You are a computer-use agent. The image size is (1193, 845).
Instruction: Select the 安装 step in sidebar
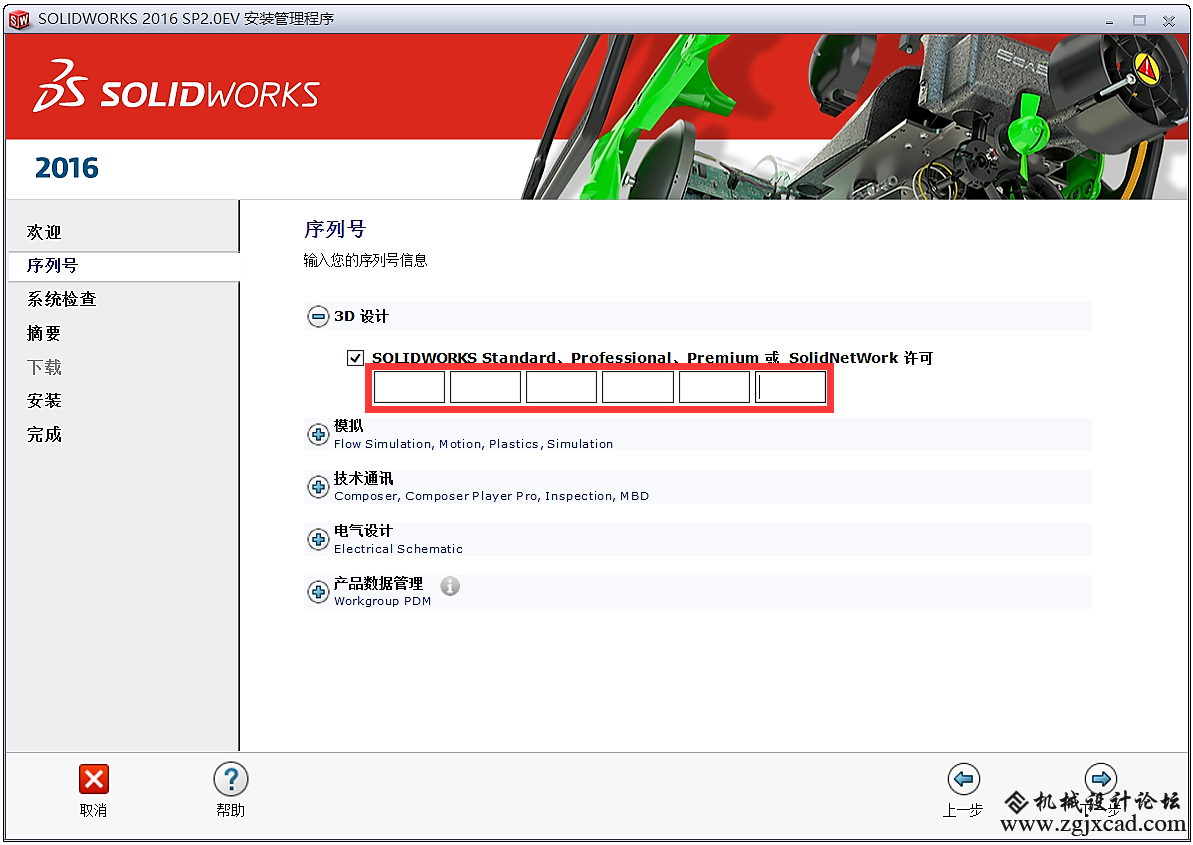tap(44, 401)
